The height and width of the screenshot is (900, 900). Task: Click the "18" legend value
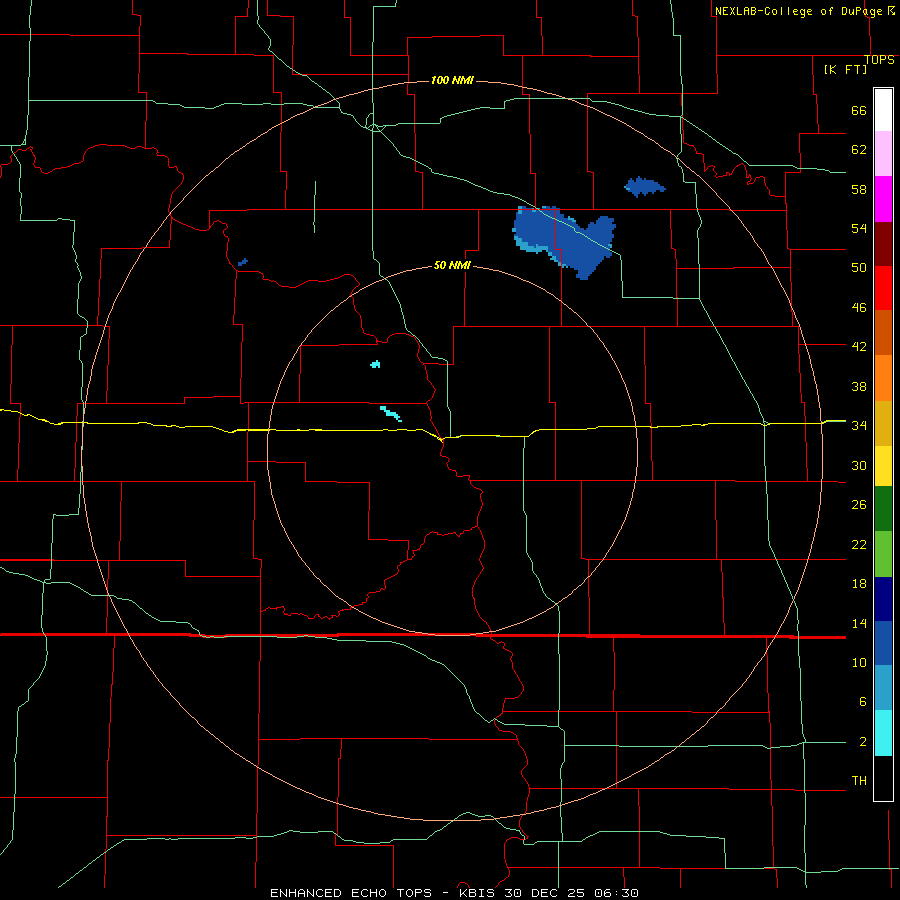[x=859, y=584]
